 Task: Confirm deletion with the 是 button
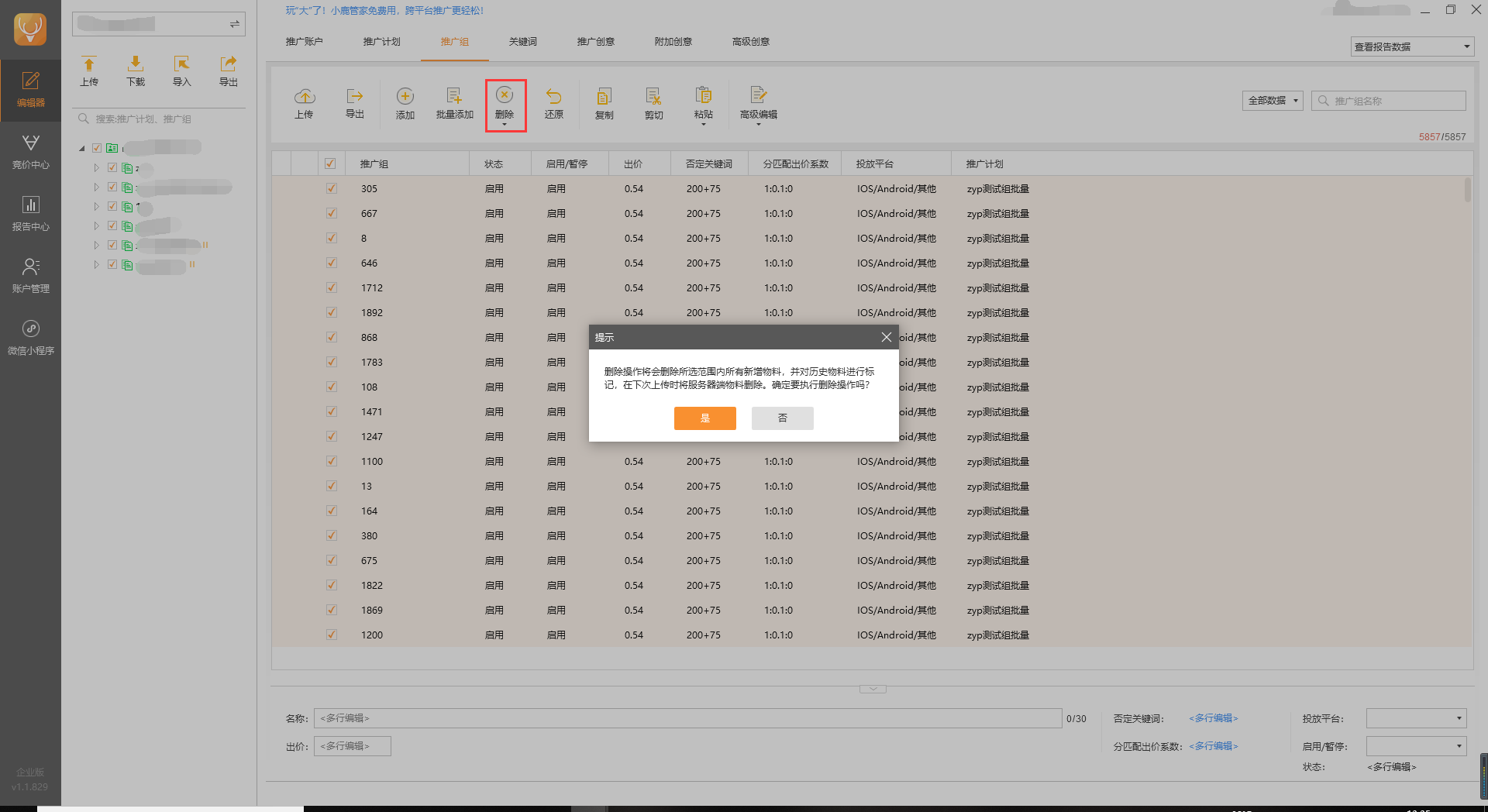(x=705, y=418)
